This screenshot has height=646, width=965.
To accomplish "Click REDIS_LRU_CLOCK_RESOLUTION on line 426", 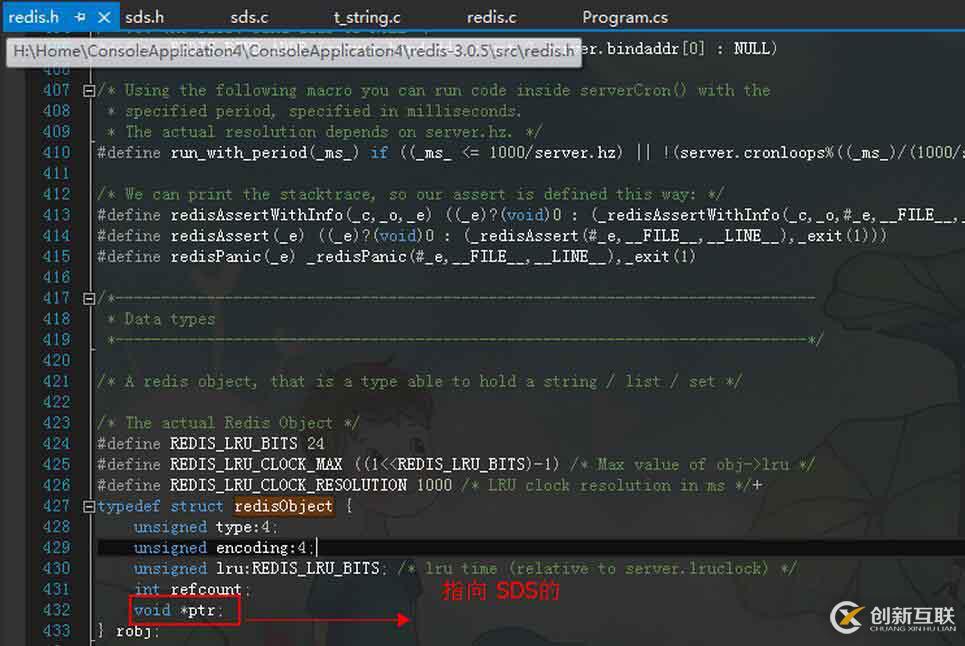I will pyautogui.click(x=288, y=485).
